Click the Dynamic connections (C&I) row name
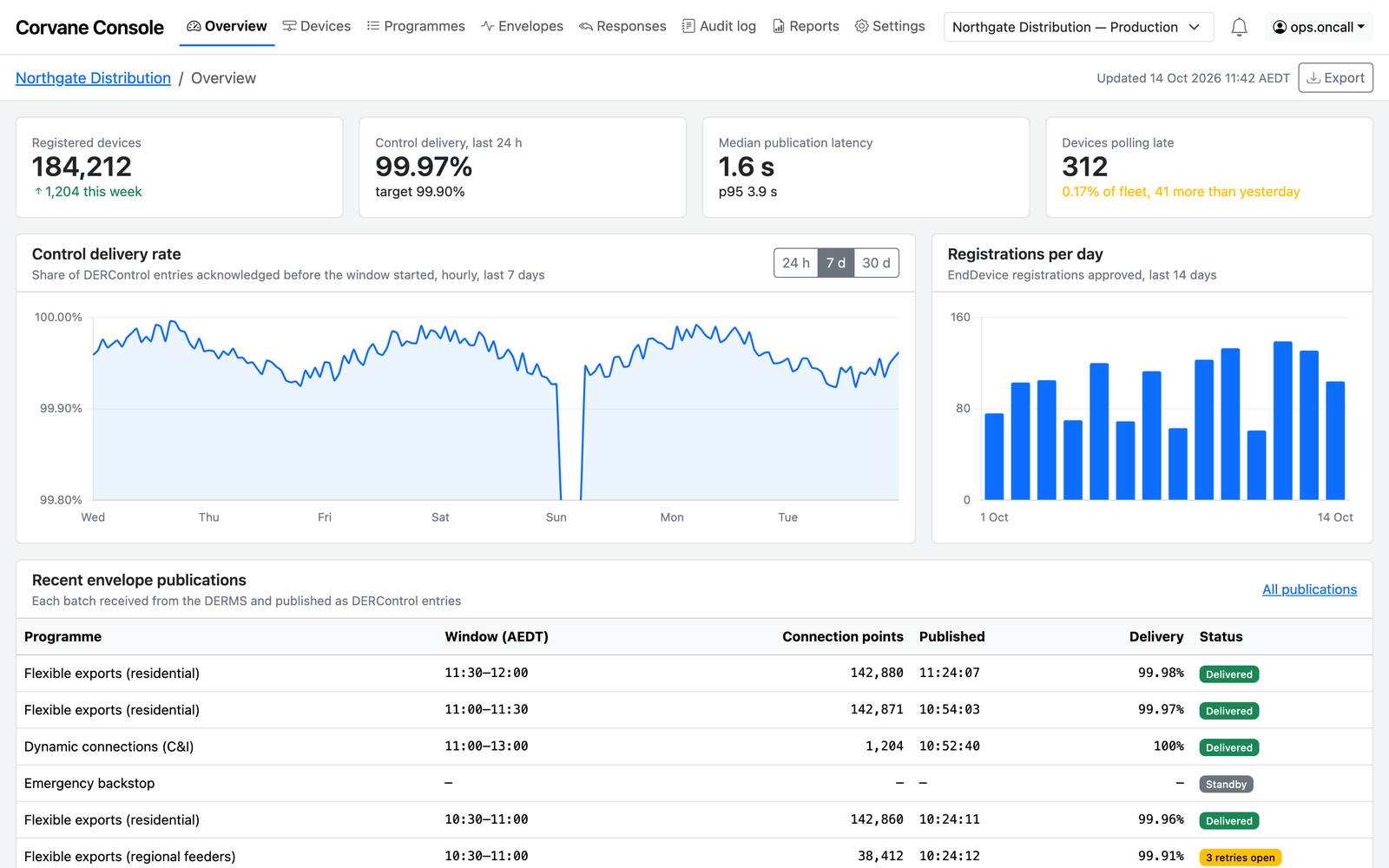1389x868 pixels. (x=109, y=746)
